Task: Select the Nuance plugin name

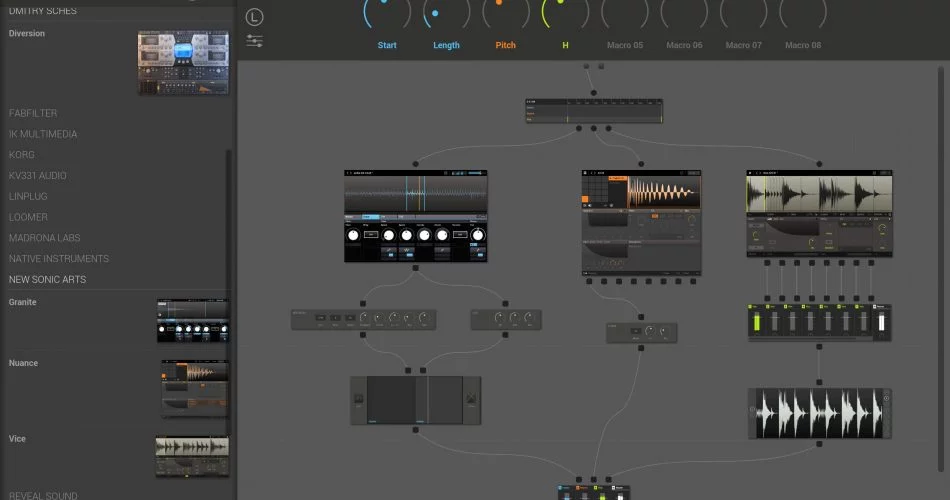Action: click(x=23, y=363)
